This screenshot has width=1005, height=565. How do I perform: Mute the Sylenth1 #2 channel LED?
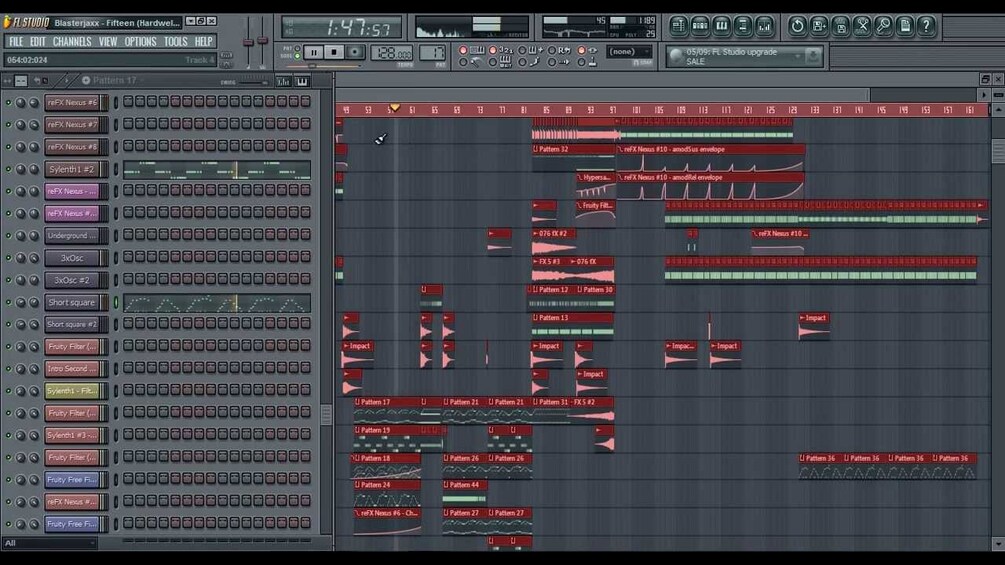(8, 170)
